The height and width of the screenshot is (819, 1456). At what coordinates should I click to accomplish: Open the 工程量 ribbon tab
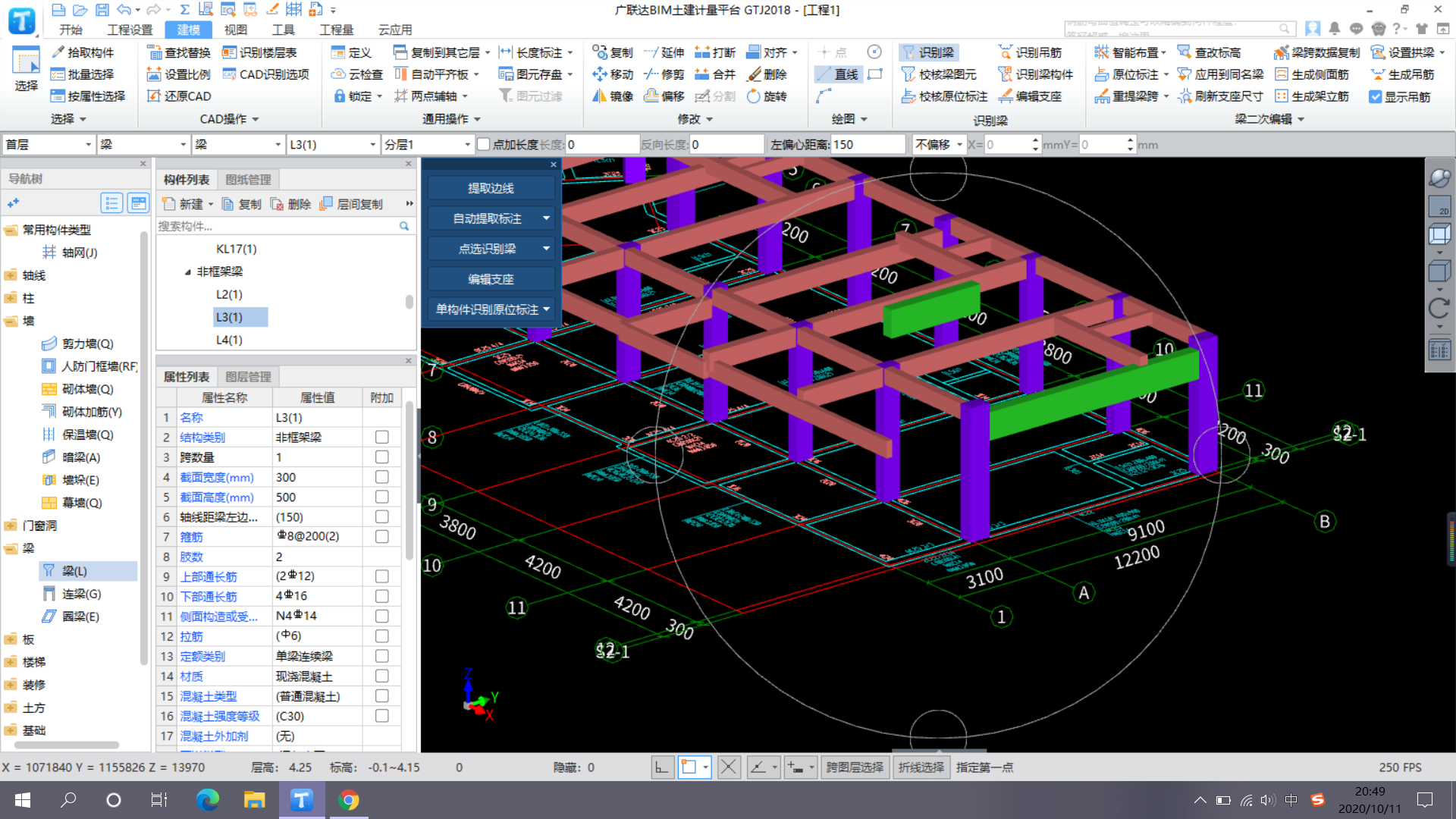pos(336,30)
